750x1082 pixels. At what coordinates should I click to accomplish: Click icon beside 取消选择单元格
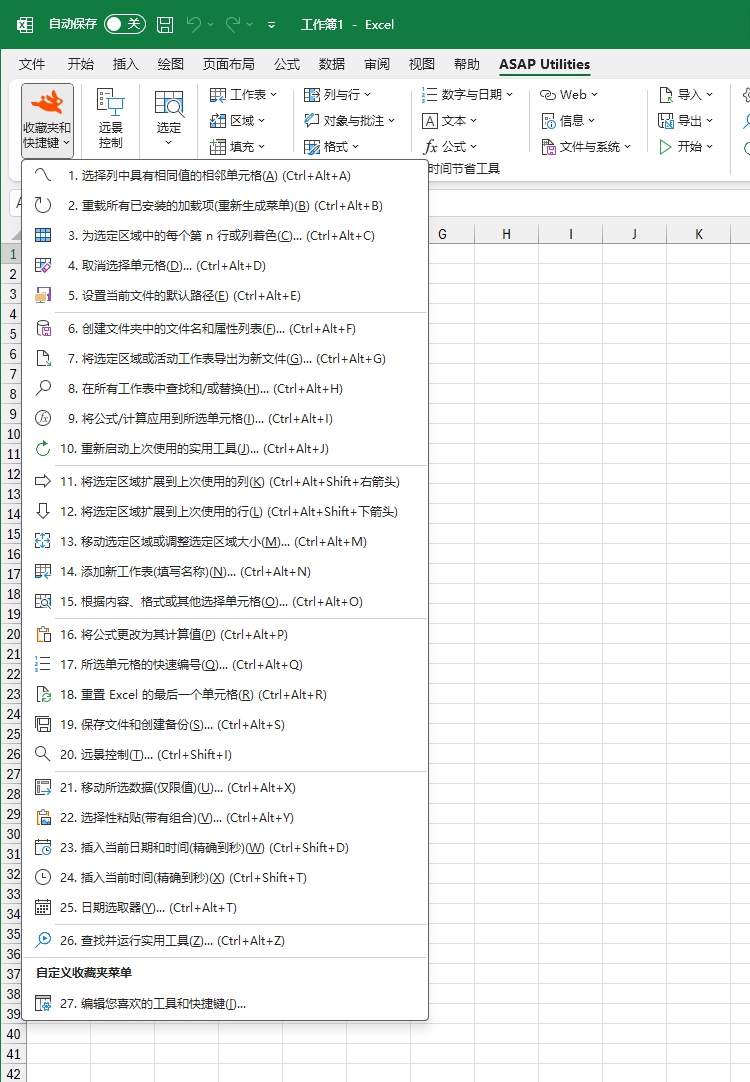(43, 265)
